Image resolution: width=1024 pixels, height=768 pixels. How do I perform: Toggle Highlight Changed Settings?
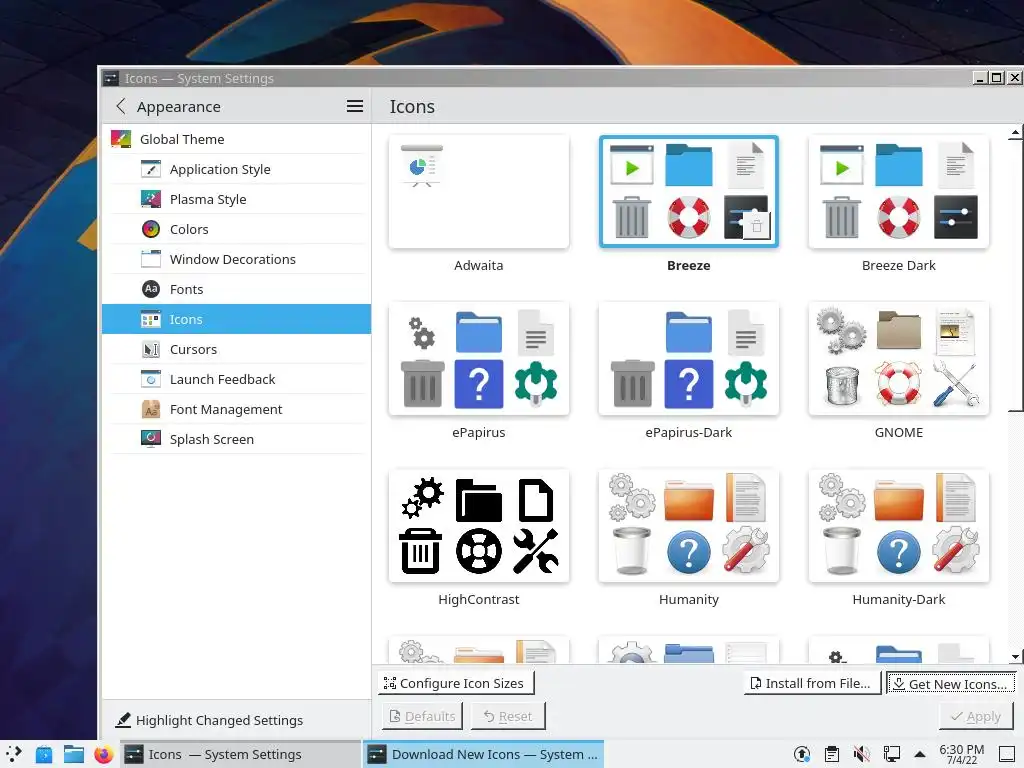tap(209, 720)
